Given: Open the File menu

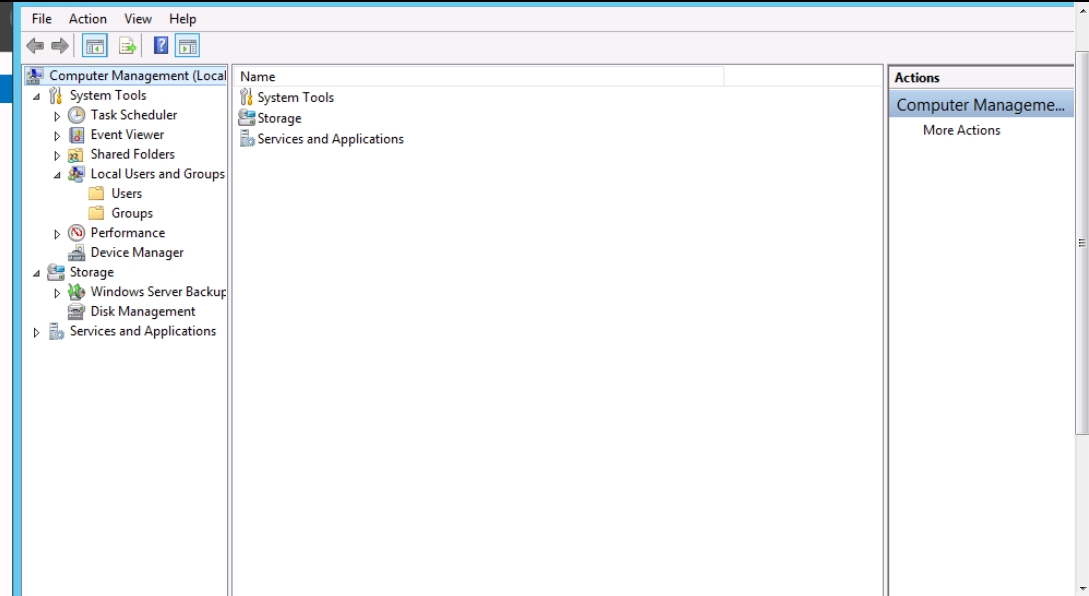Looking at the screenshot, I should click(42, 19).
